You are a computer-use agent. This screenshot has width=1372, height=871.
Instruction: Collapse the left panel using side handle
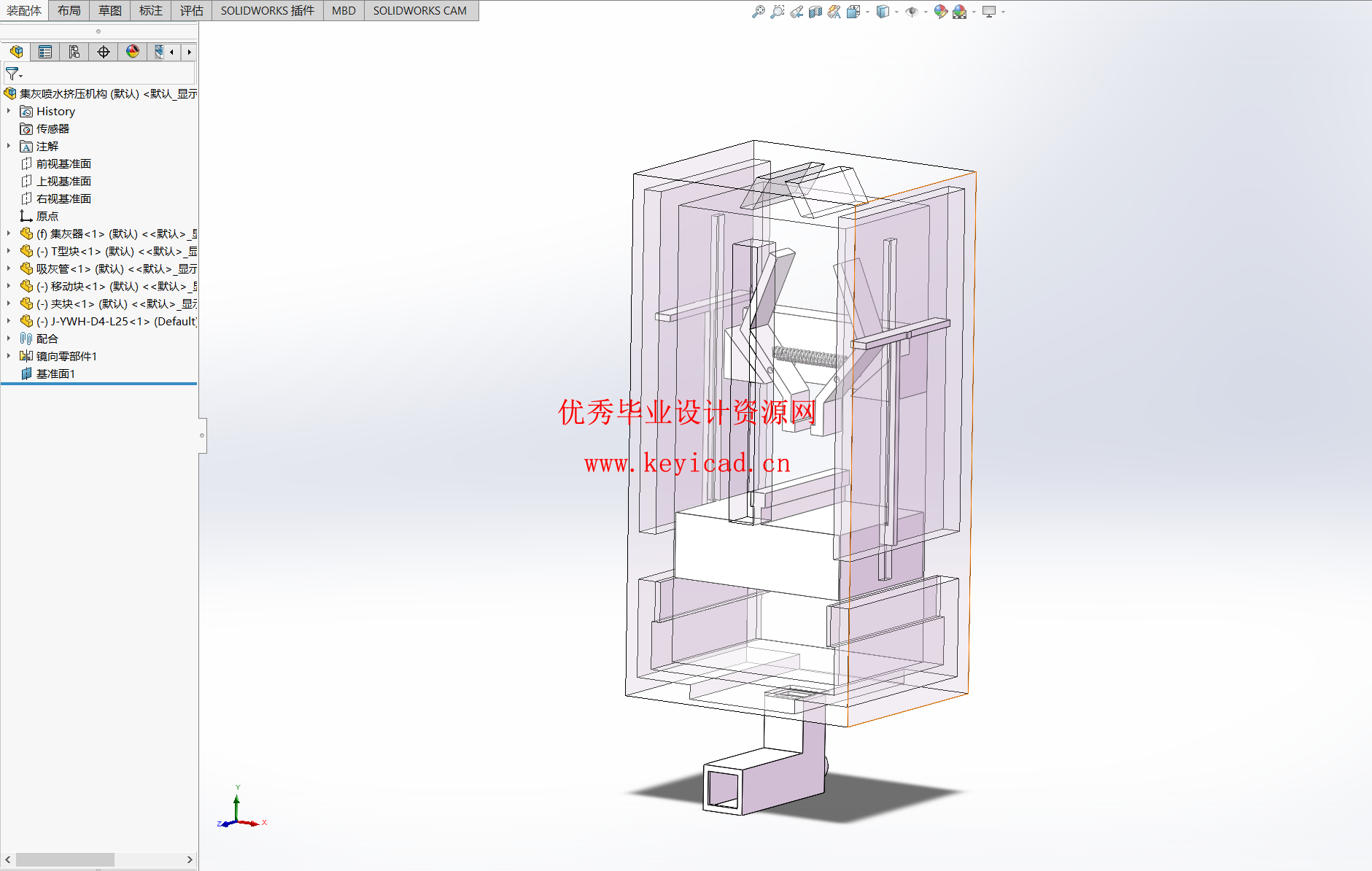coord(202,435)
